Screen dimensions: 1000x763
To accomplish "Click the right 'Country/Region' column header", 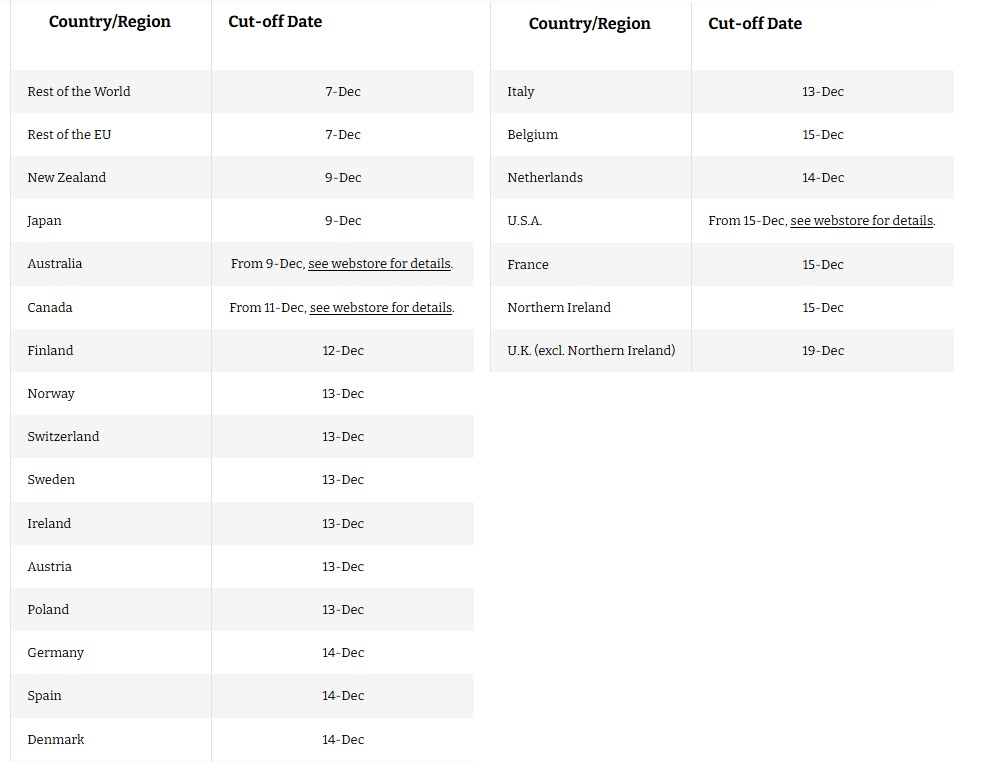I will [590, 24].
